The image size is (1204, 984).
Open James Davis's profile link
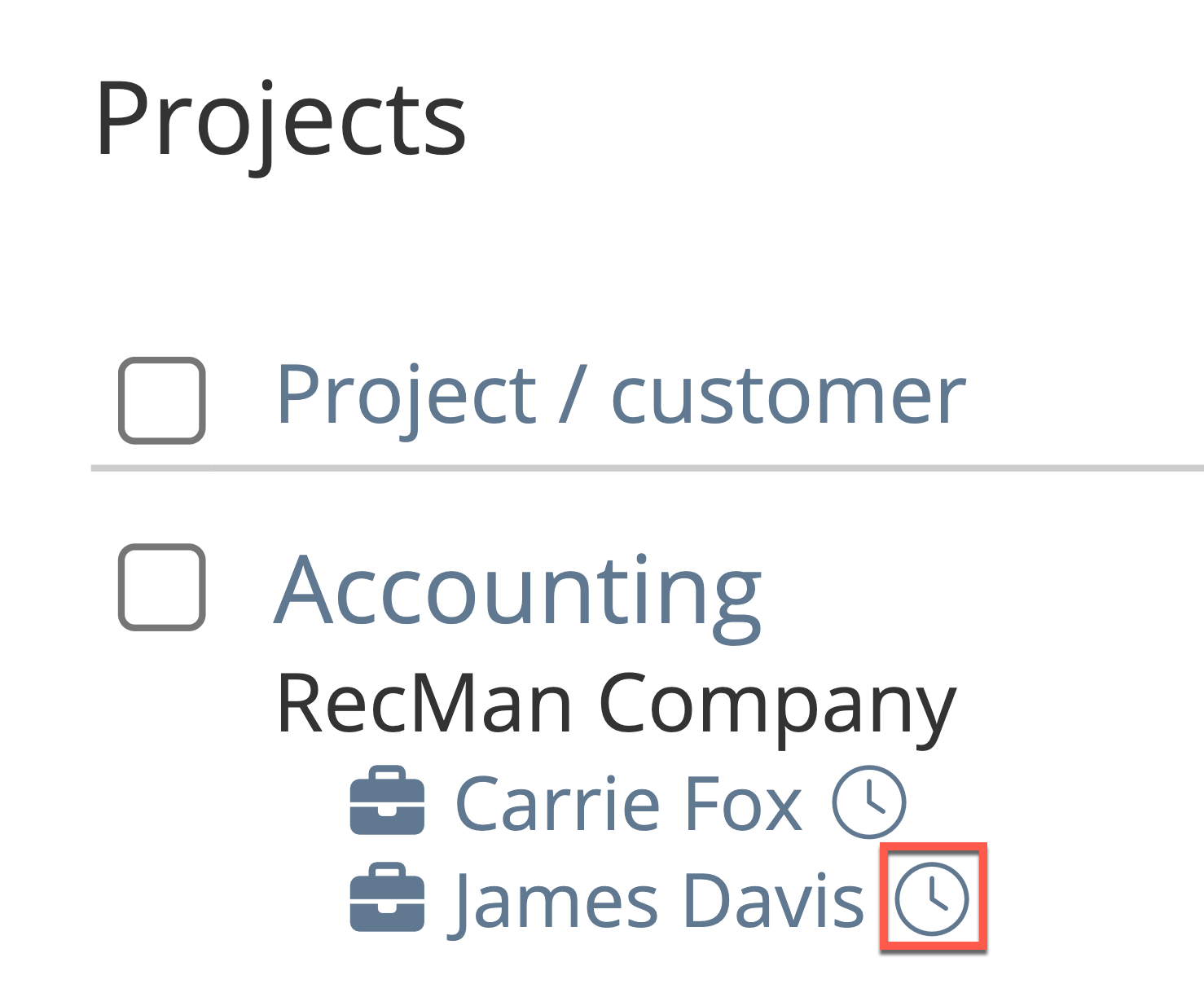tap(657, 900)
